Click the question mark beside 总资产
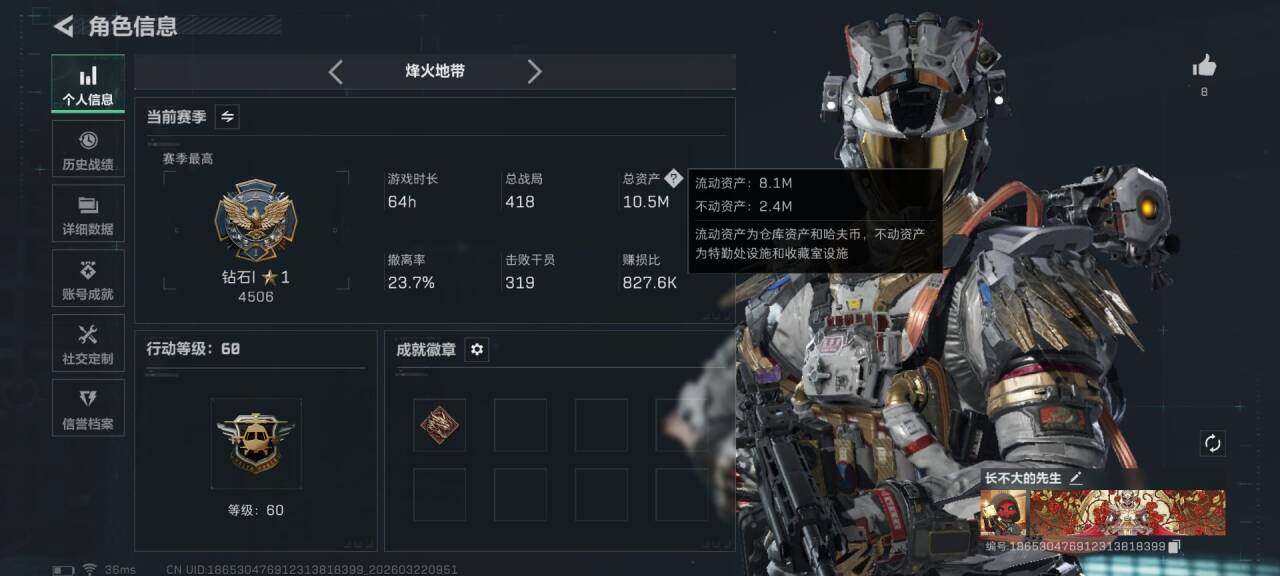 (x=673, y=178)
